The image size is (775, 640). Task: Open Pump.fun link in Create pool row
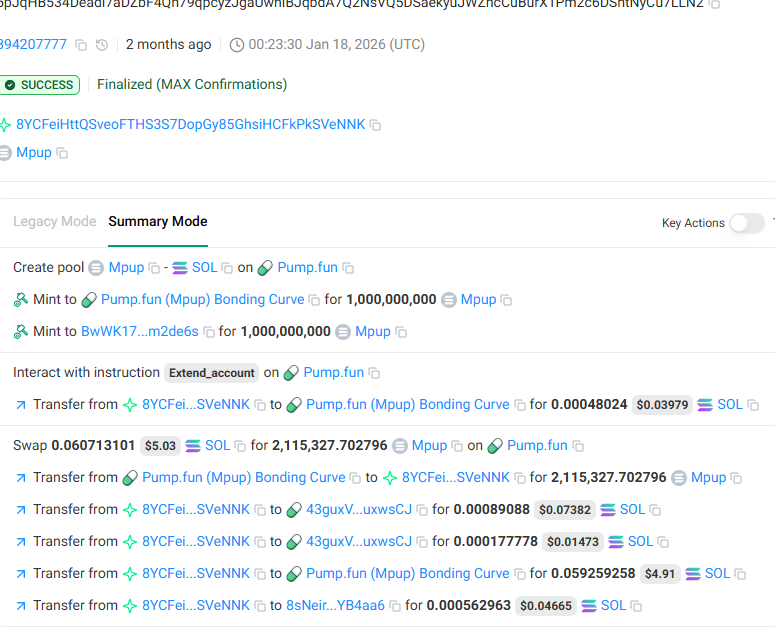click(307, 267)
